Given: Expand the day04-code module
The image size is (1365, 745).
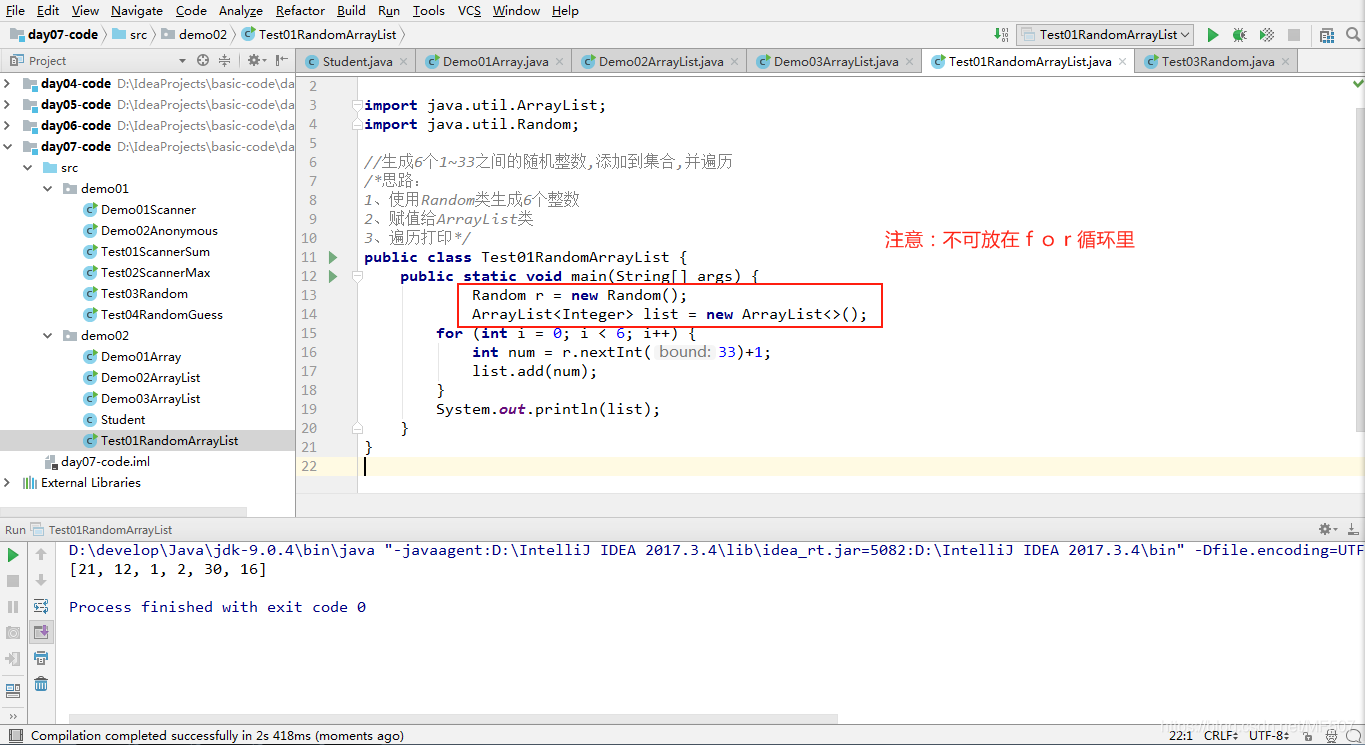Looking at the screenshot, I should click(7, 84).
